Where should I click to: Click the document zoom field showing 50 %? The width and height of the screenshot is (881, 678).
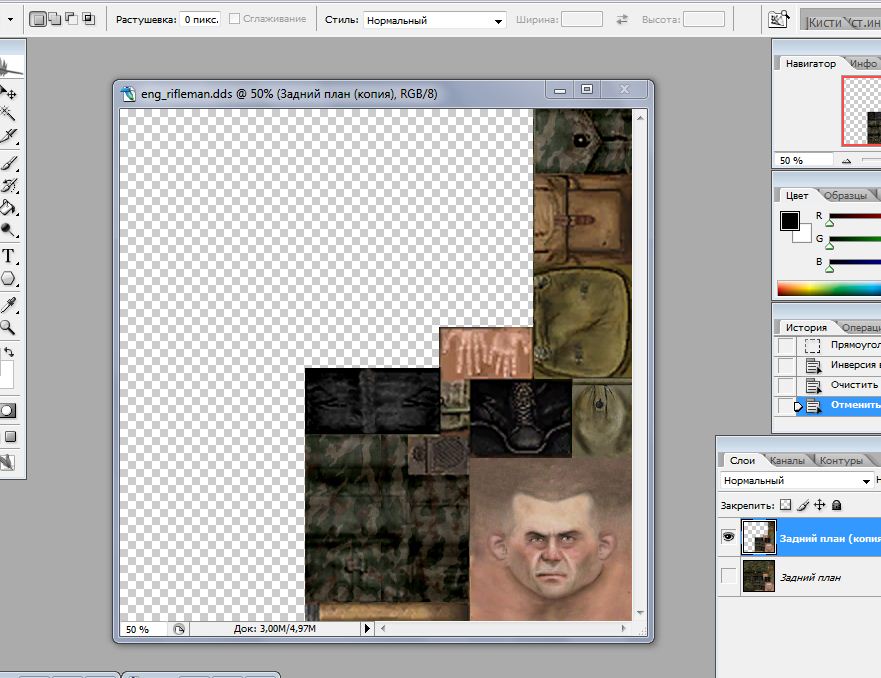[x=143, y=629]
